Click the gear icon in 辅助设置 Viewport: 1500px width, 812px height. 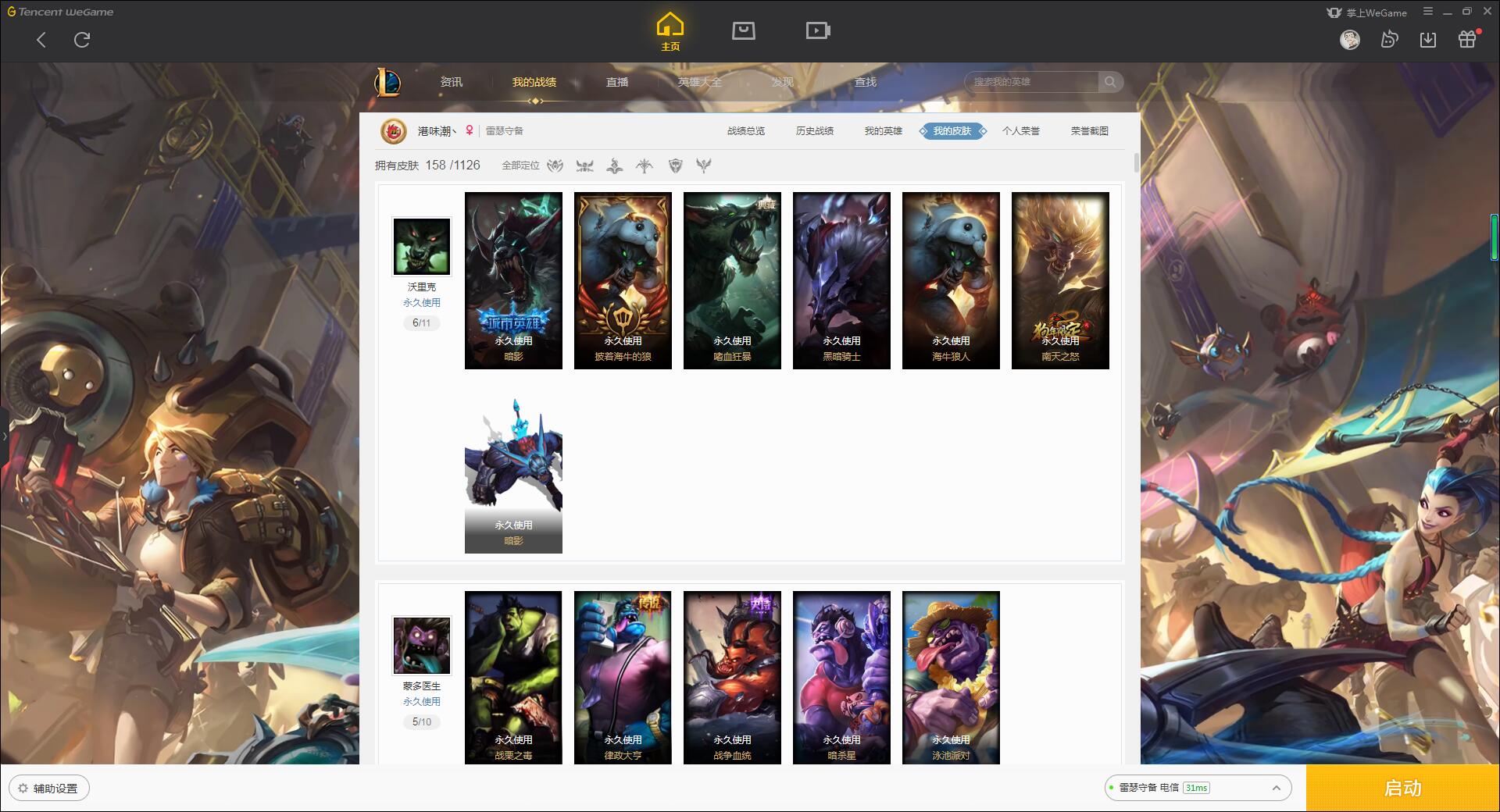[23, 789]
